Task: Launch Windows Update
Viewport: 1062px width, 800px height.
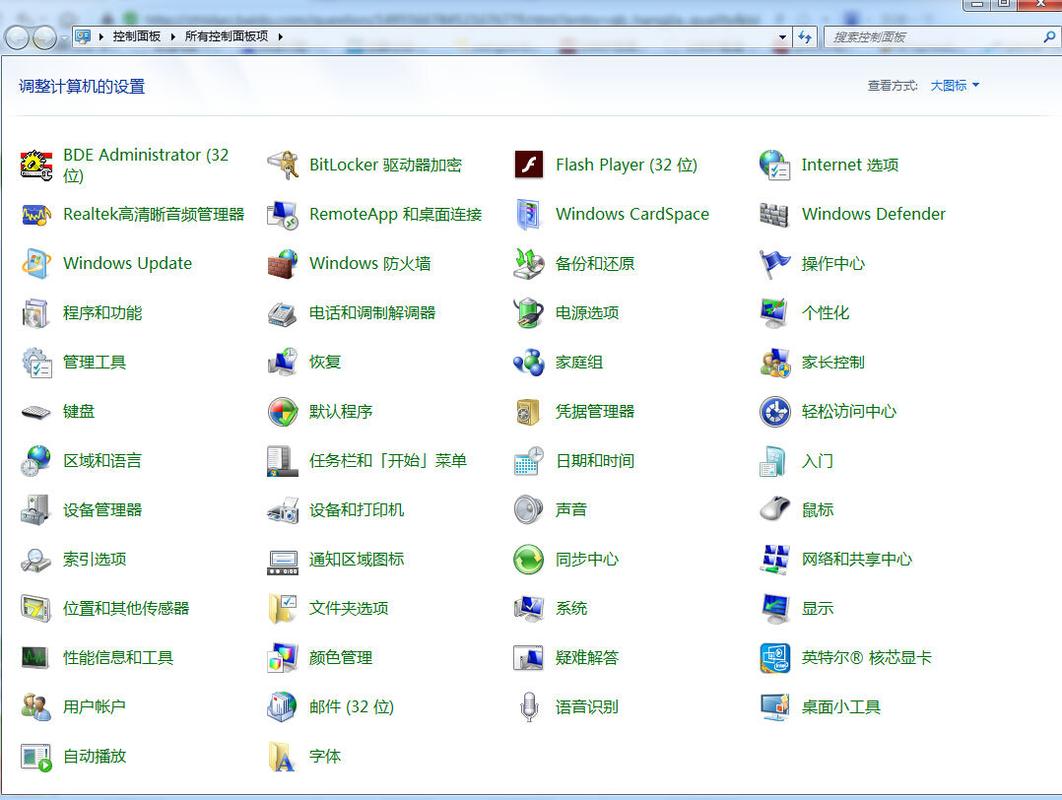Action: tap(127, 263)
